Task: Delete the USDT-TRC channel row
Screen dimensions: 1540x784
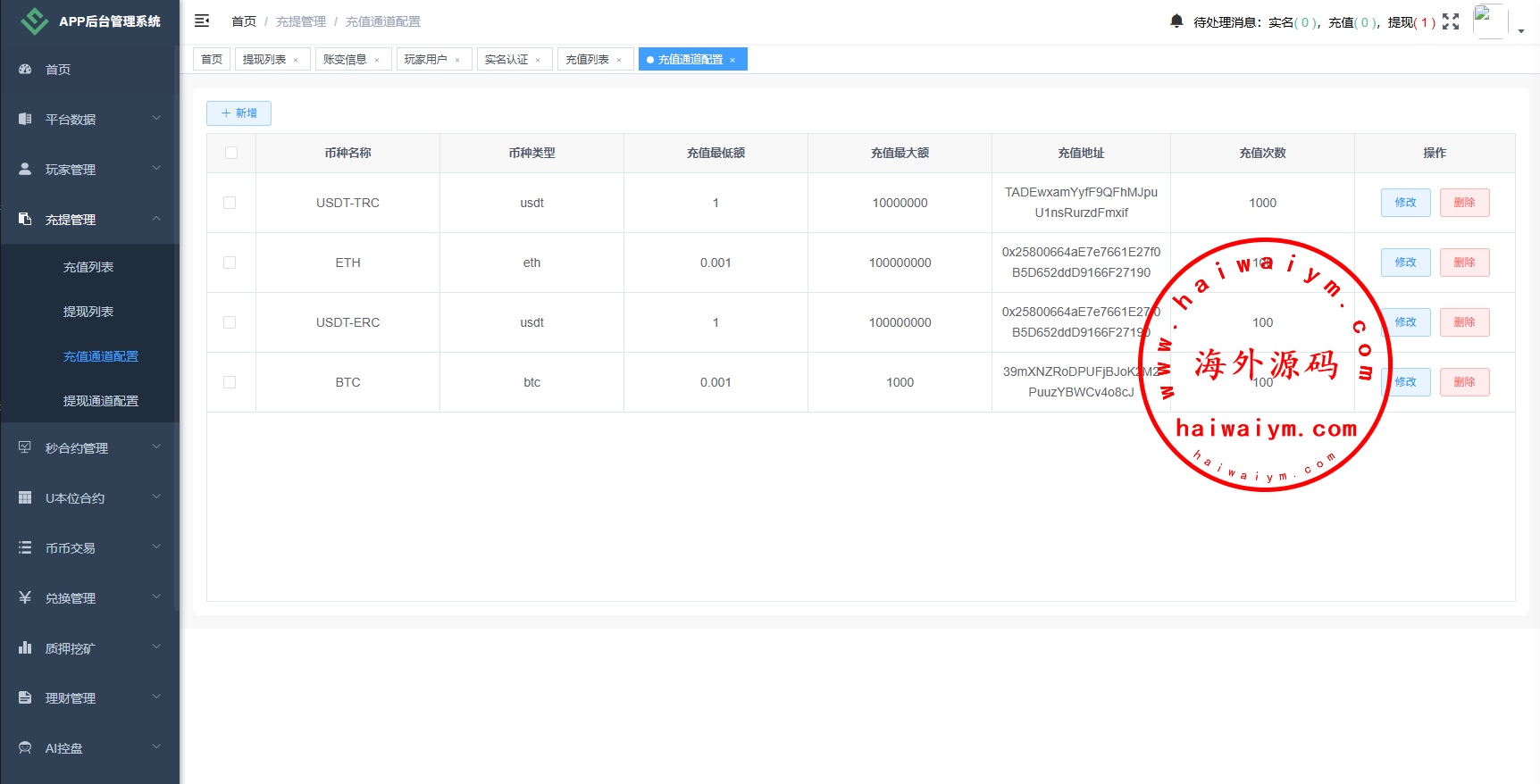Action: (x=1464, y=203)
